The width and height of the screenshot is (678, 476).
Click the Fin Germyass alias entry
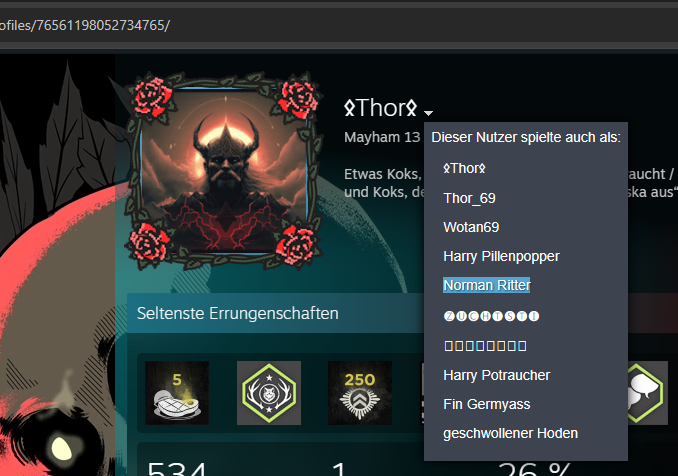(486, 404)
